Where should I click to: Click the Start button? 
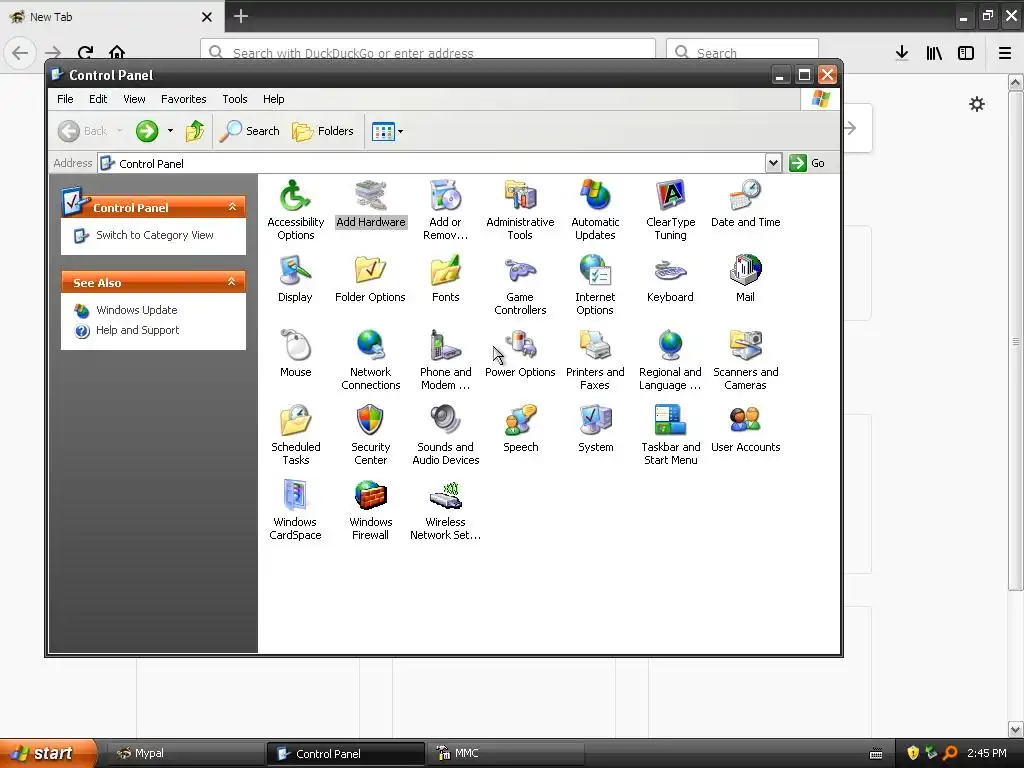[48, 753]
